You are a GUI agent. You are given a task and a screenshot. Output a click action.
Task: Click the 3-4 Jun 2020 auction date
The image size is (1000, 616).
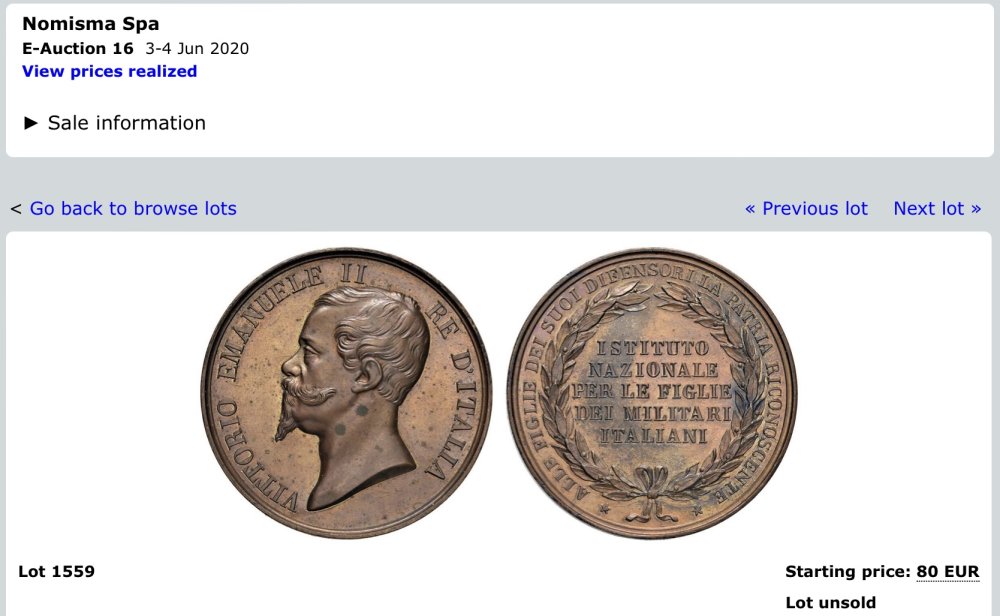196,48
